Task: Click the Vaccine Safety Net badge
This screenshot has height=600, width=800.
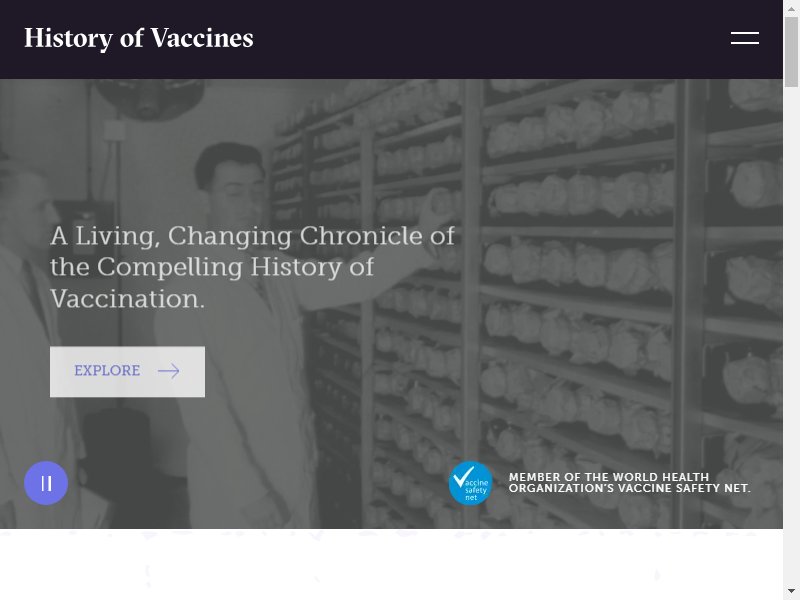Action: pyautogui.click(x=470, y=483)
